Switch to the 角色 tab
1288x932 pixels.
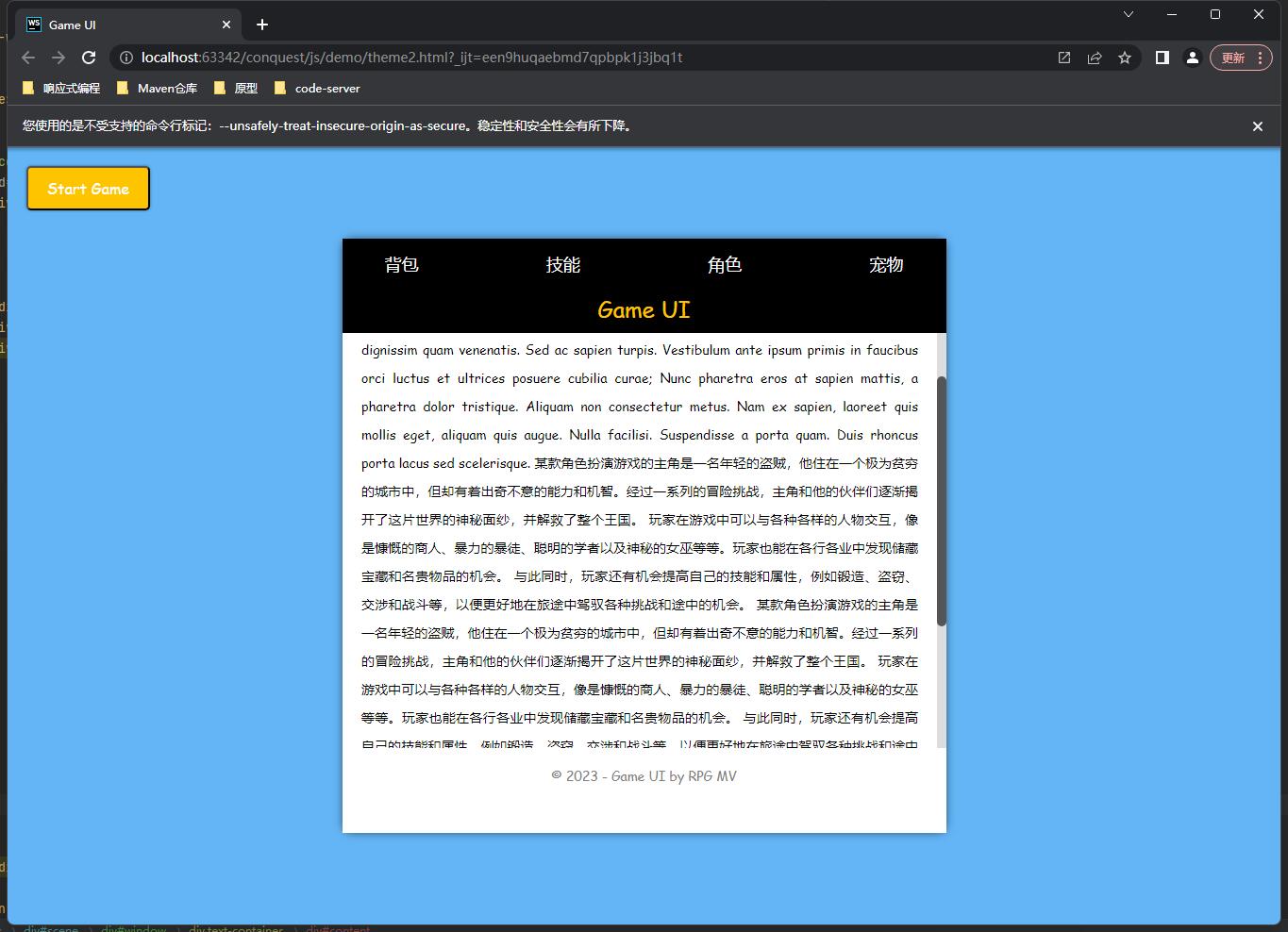point(725,265)
